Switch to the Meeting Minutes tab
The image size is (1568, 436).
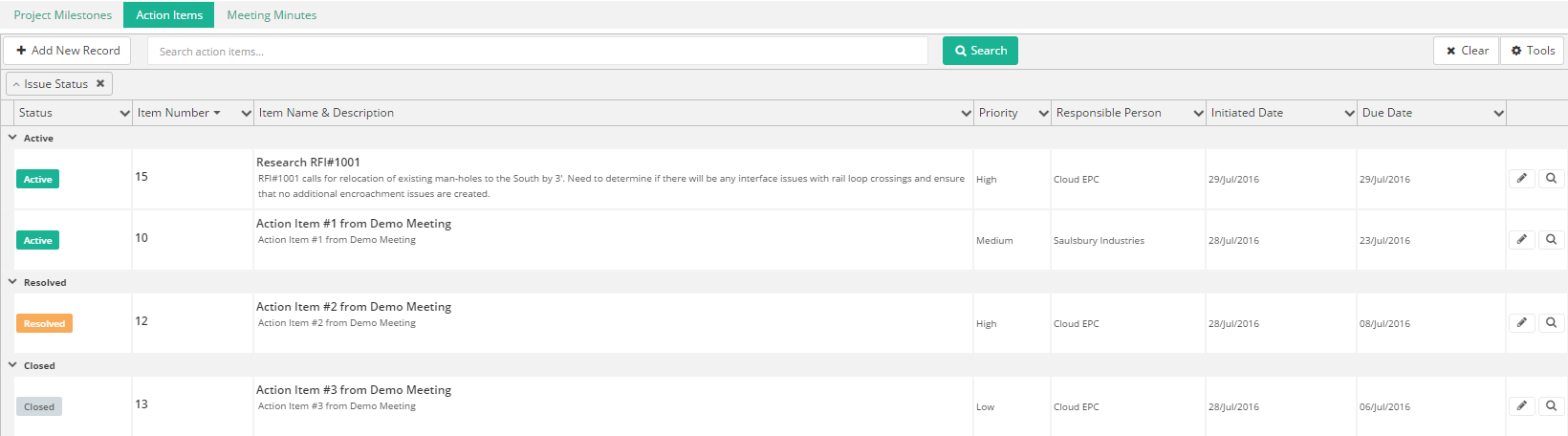[x=272, y=15]
